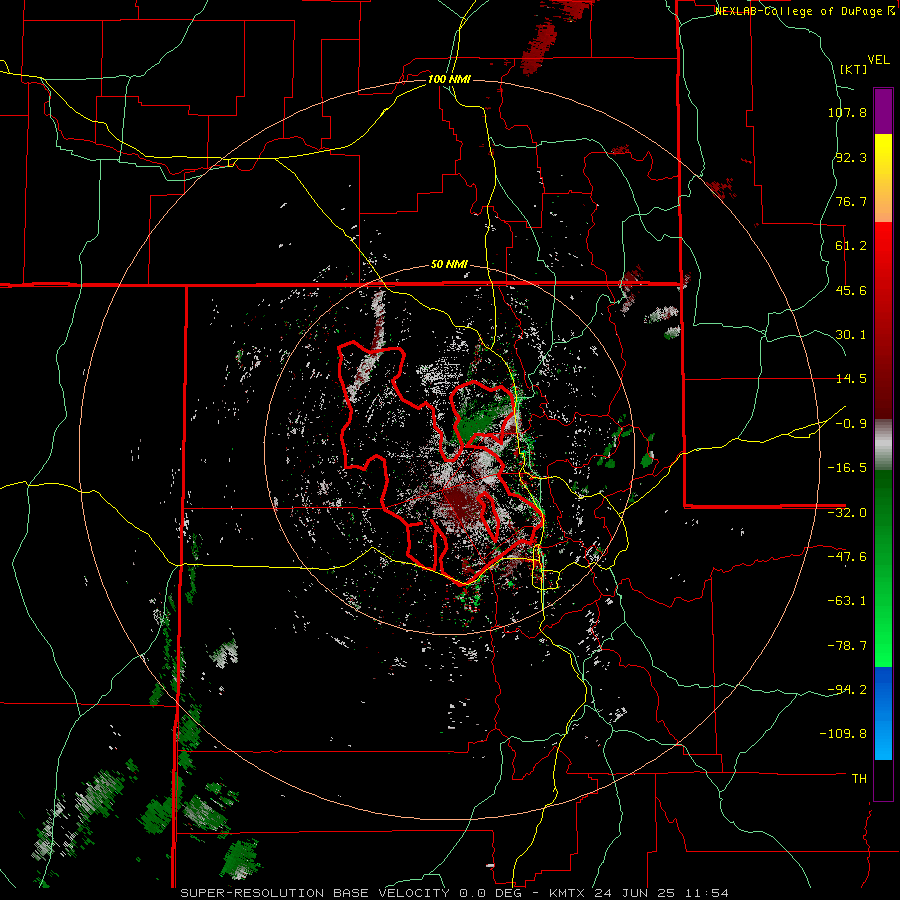The height and width of the screenshot is (900, 900).
Task: Click the 50 NMI range ring label
Action: tap(449, 265)
